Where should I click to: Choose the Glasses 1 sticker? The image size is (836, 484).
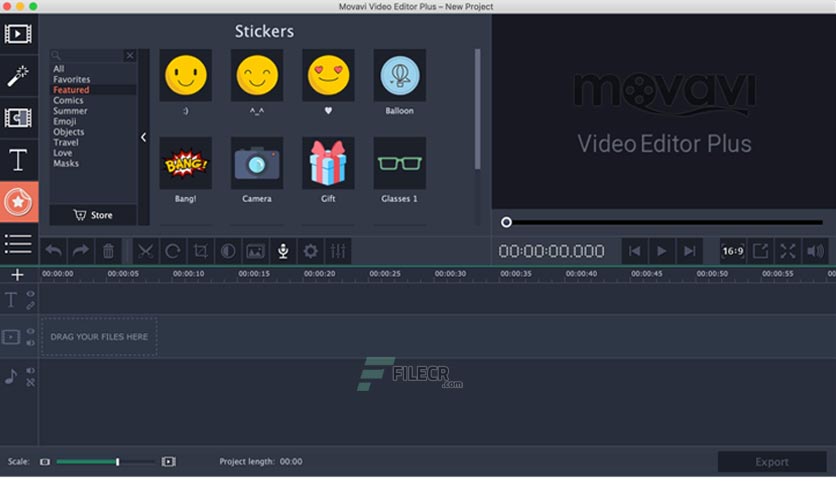(400, 163)
